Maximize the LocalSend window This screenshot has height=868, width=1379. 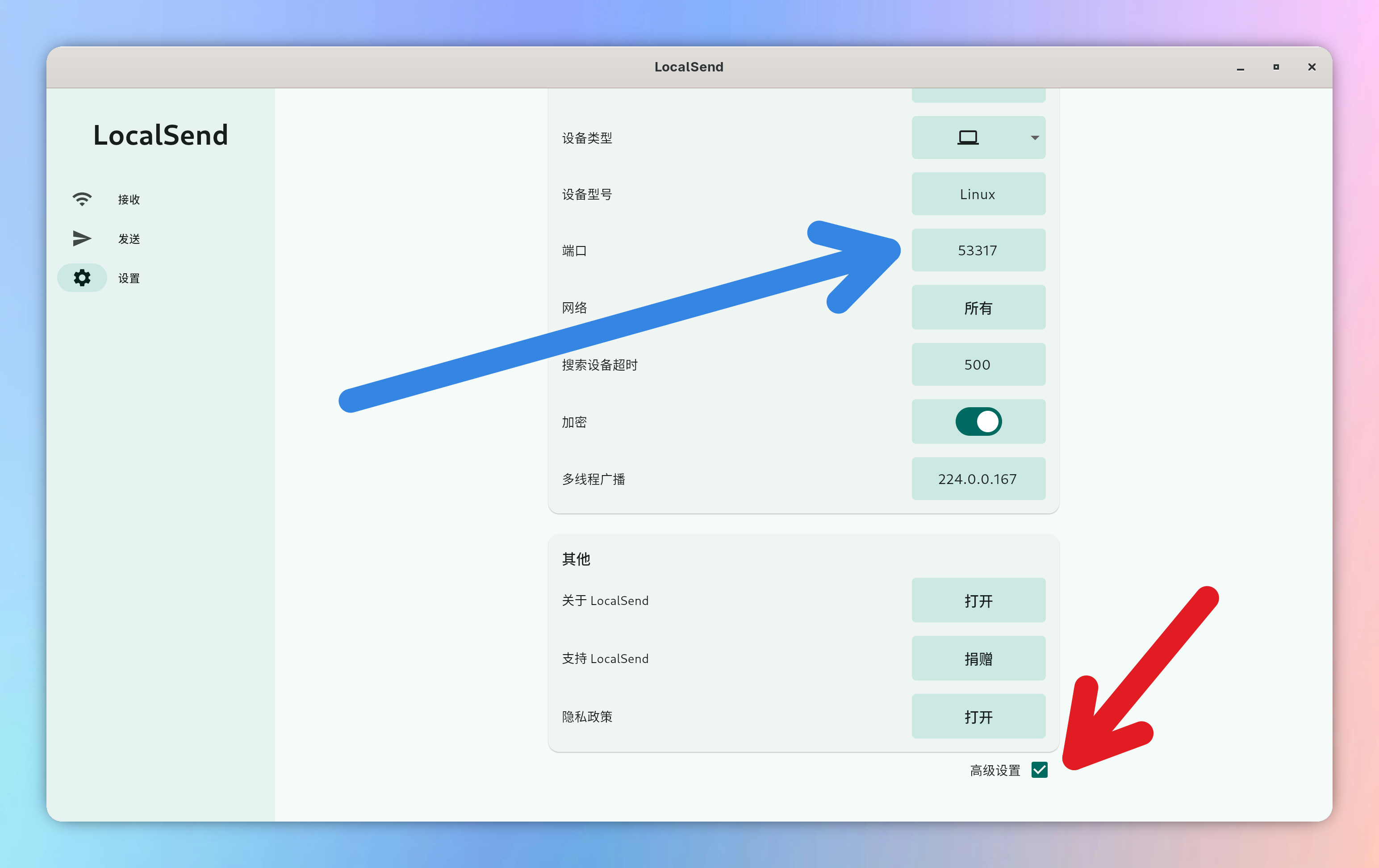point(1276,67)
